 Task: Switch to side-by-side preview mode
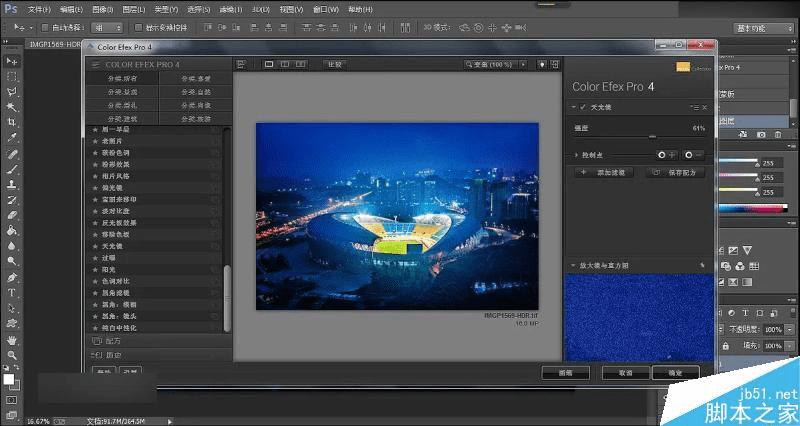point(301,64)
